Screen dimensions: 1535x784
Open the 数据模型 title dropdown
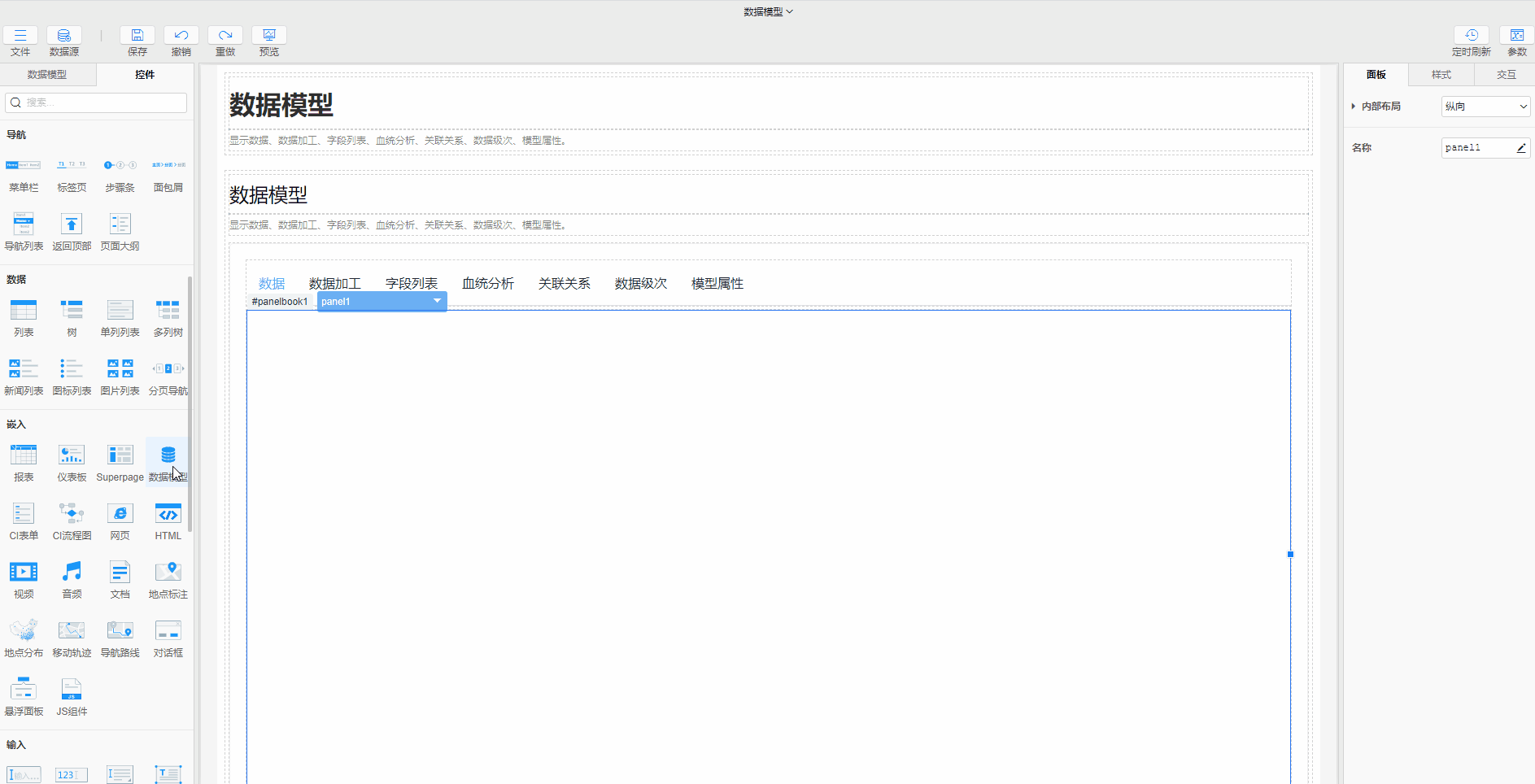pos(767,11)
